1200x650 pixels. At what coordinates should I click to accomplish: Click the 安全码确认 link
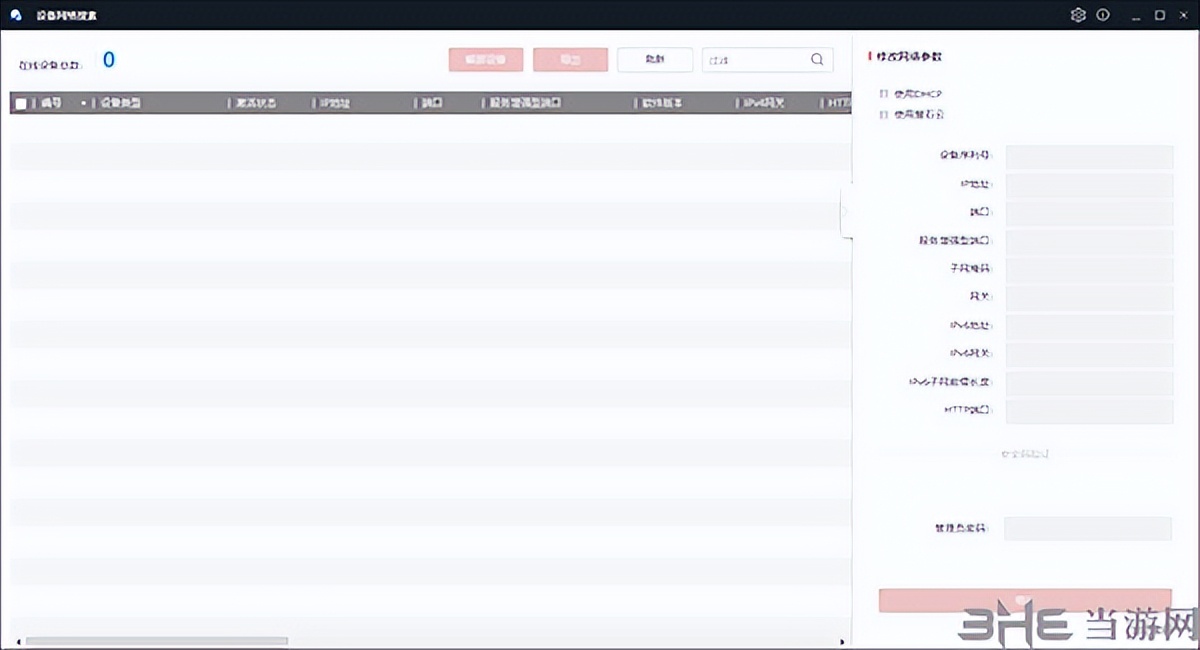1025,454
